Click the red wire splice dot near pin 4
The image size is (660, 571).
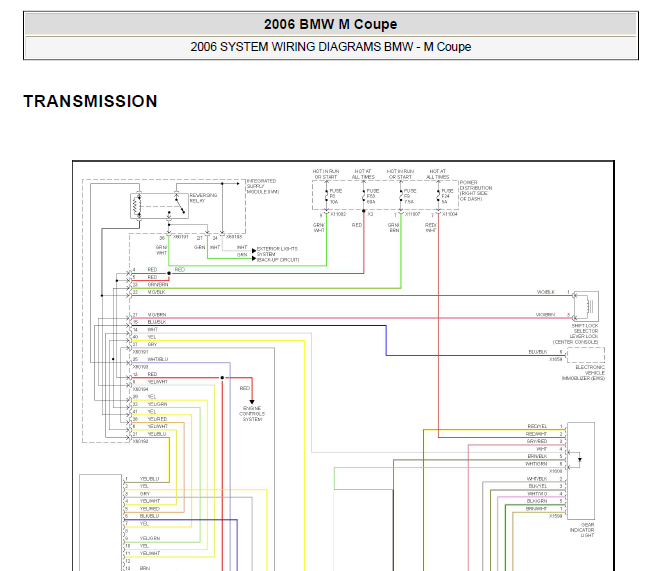point(169,274)
